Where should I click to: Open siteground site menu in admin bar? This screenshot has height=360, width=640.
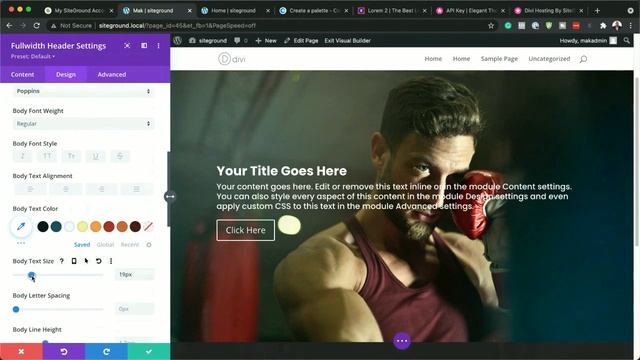pos(208,40)
